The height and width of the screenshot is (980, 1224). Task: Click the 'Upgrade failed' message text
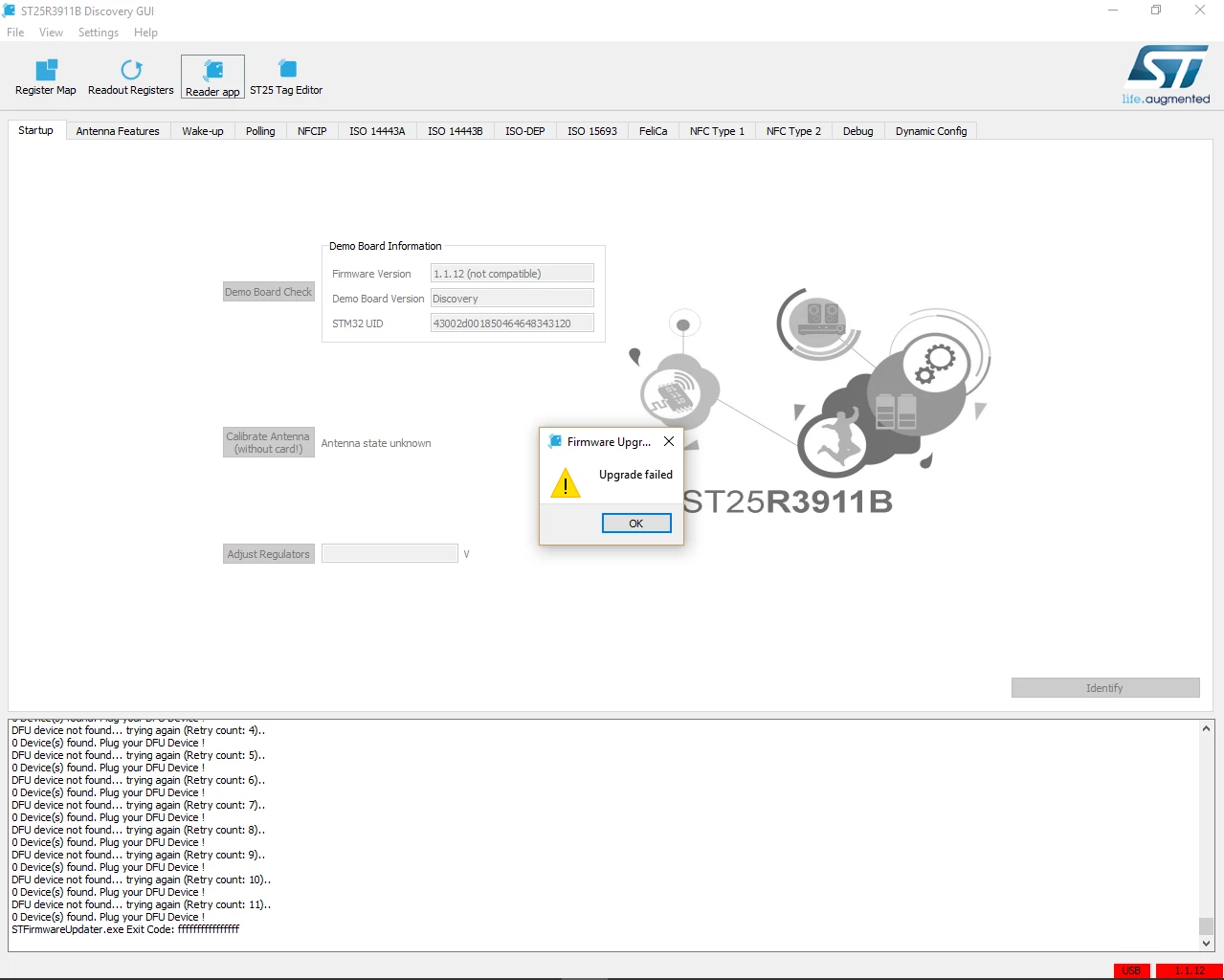point(636,475)
